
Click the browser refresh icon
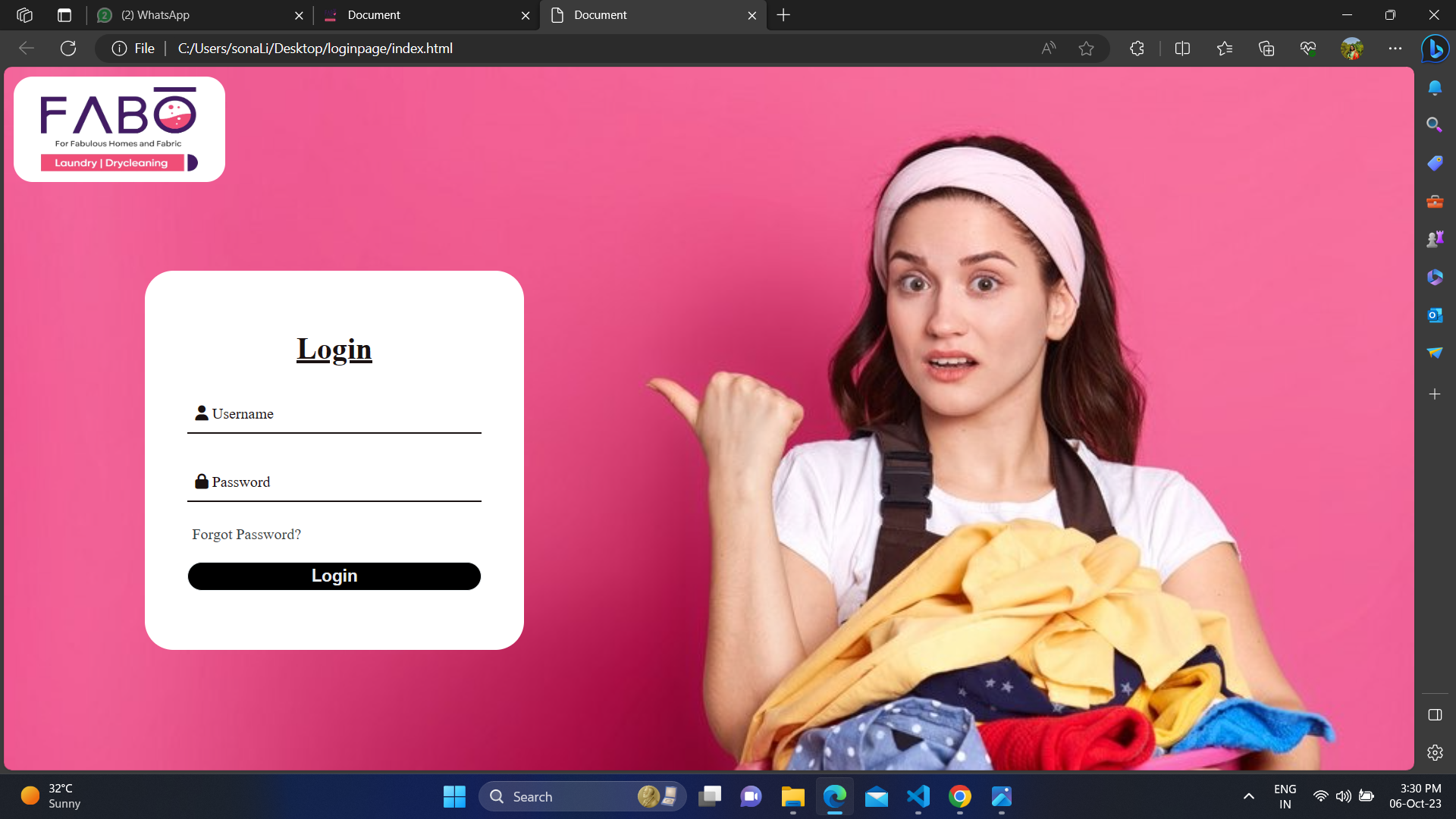(x=68, y=49)
